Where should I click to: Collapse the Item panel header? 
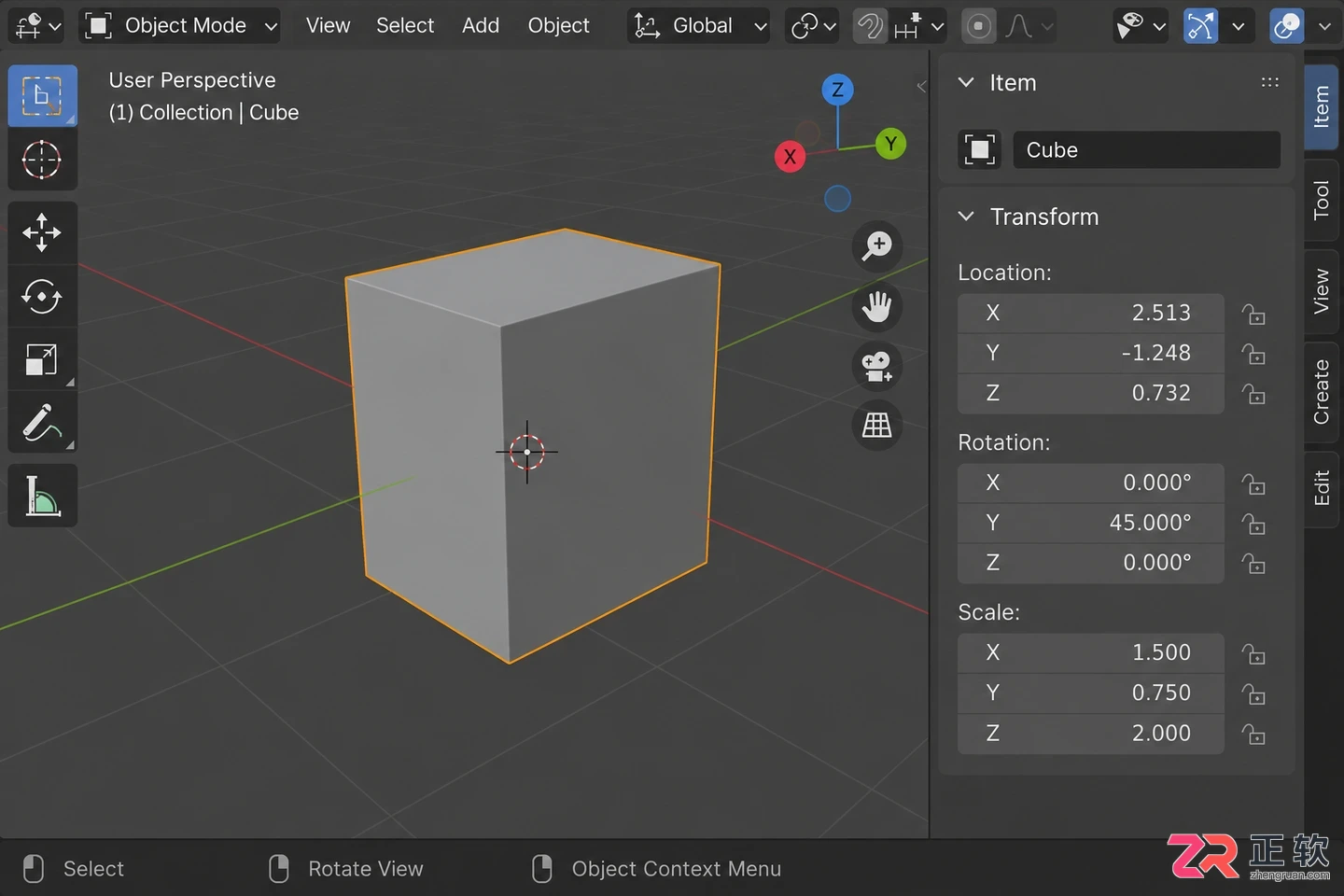click(966, 83)
